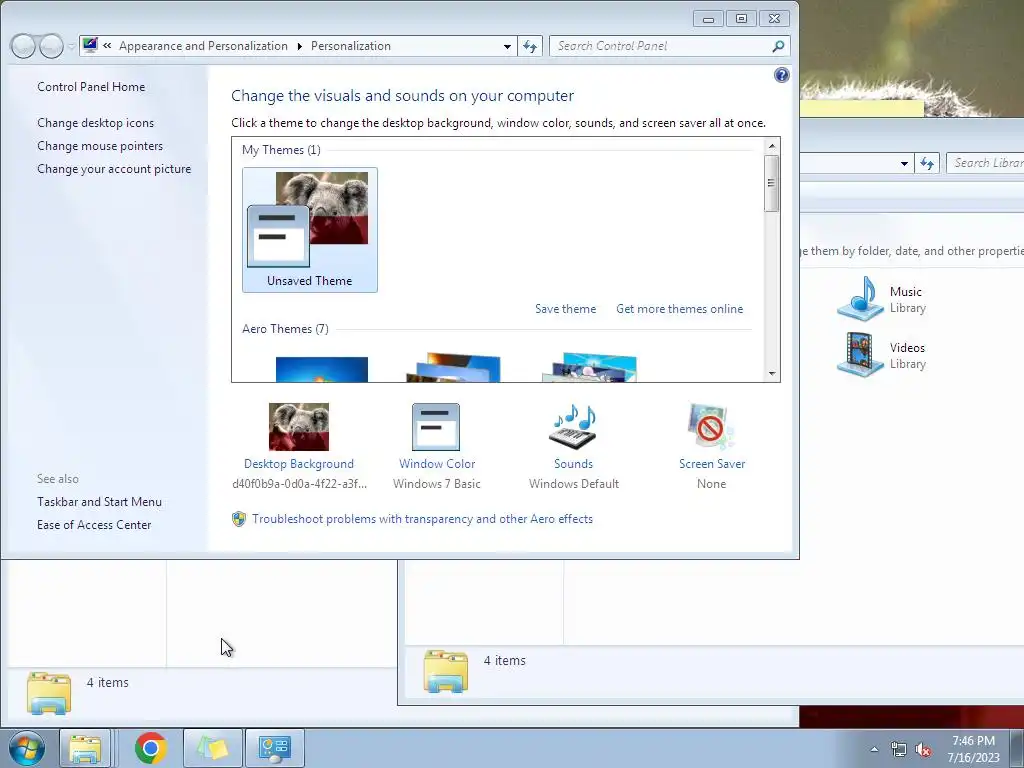The width and height of the screenshot is (1024, 768).
Task: Click the Save theme link
Action: pos(566,309)
